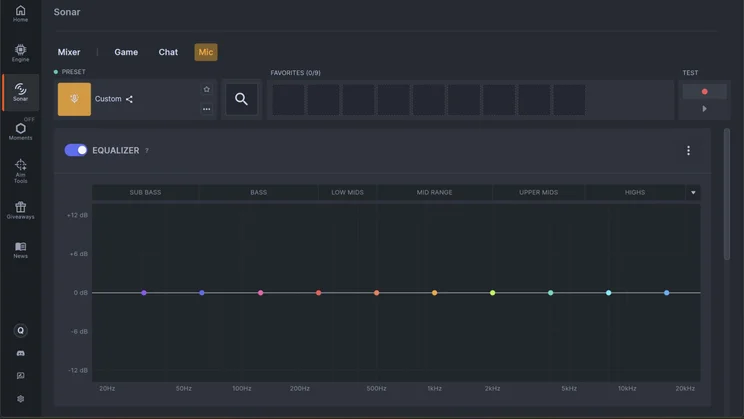Image resolution: width=744 pixels, height=419 pixels.
Task: Select the indigo EQ point near 50Hz
Action: tap(202, 293)
